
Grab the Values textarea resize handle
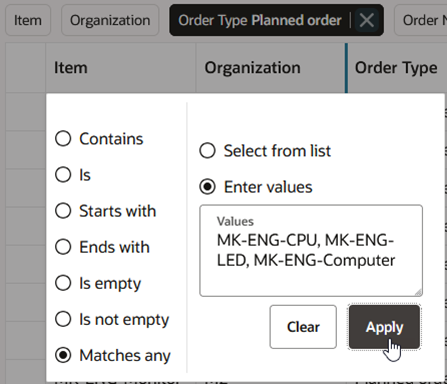click(x=418, y=292)
